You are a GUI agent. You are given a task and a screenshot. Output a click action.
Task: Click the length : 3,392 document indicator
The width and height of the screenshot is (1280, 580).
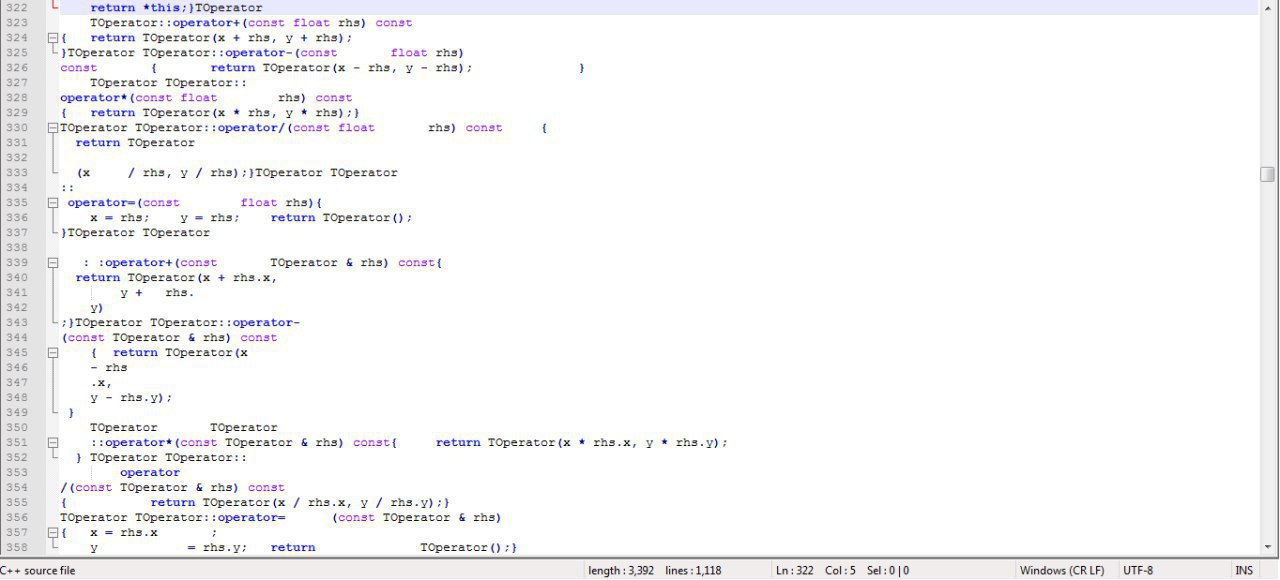[x=620, y=570]
